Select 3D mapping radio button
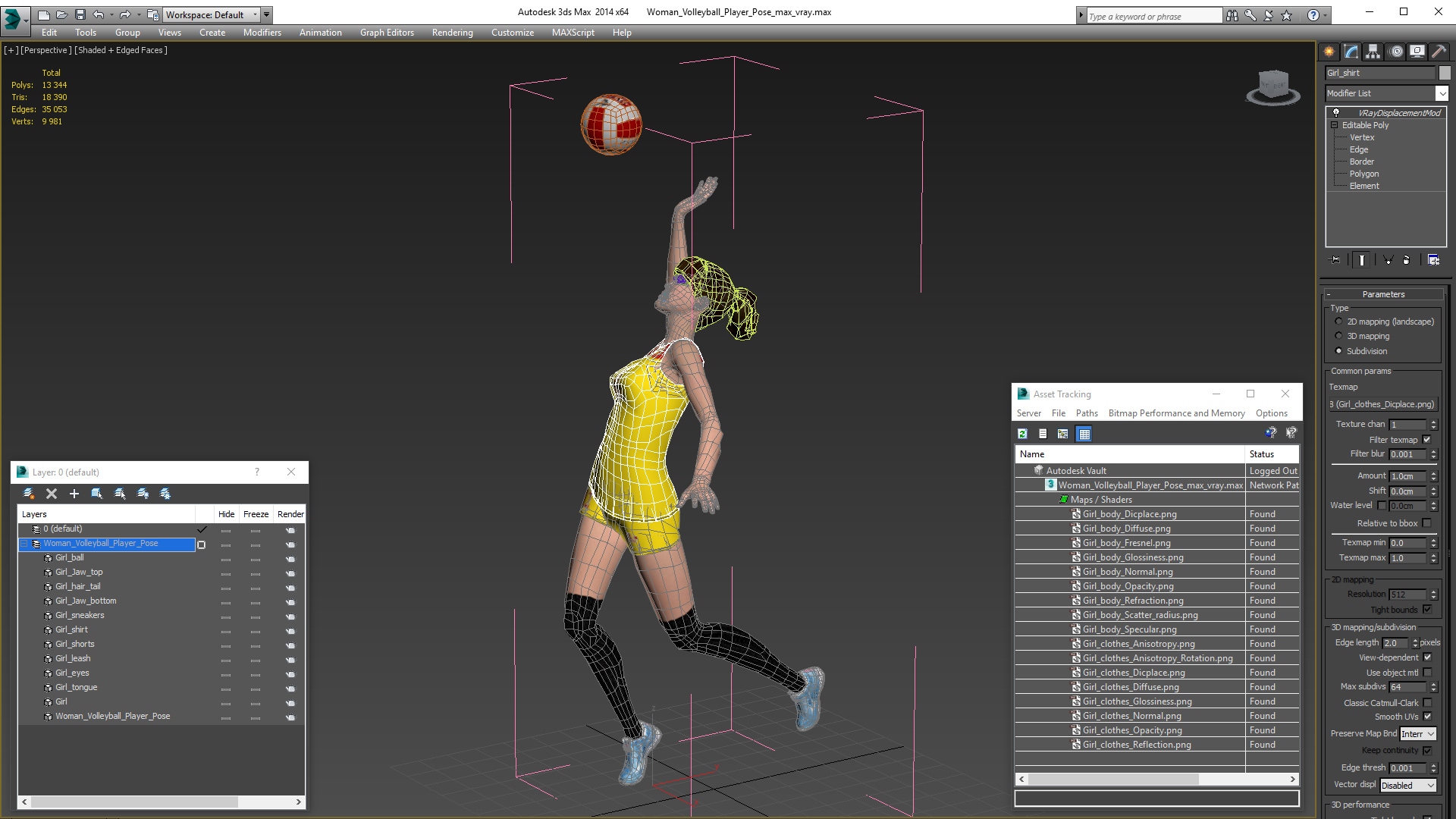The height and width of the screenshot is (819, 1456). [x=1338, y=336]
